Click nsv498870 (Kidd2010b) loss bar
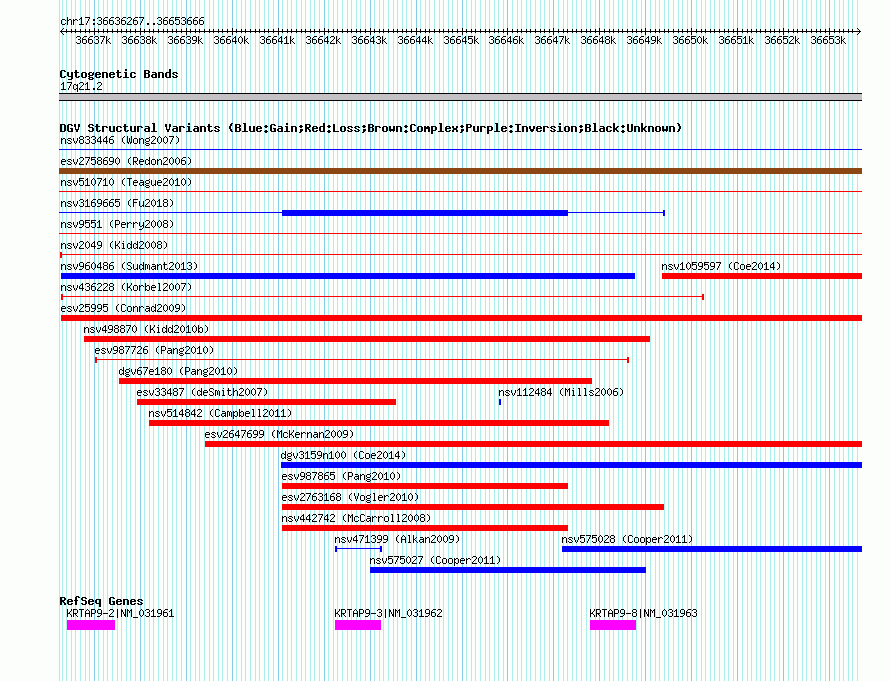The width and height of the screenshot is (890, 681). (367, 339)
